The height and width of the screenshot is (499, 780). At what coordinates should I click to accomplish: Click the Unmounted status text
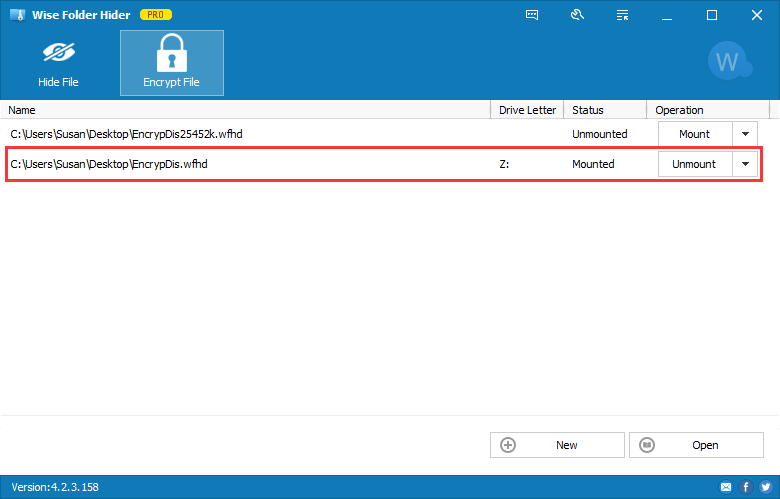[599, 134]
